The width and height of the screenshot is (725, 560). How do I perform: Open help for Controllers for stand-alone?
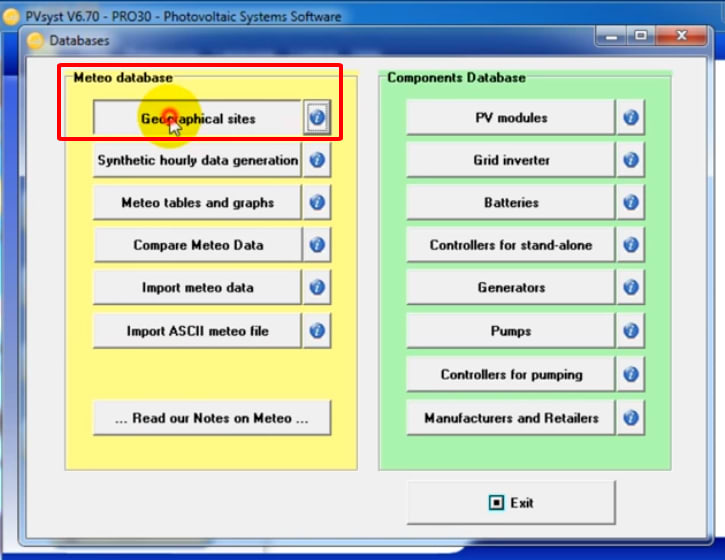(631, 245)
